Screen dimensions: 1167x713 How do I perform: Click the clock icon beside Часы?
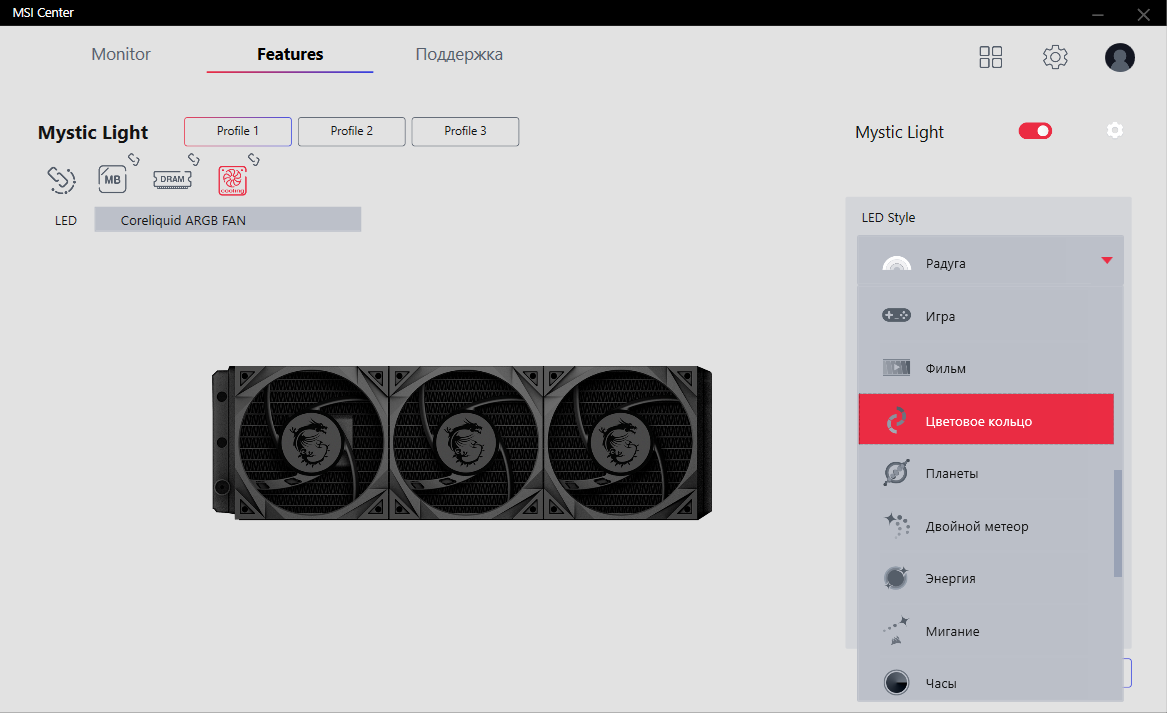(896, 682)
